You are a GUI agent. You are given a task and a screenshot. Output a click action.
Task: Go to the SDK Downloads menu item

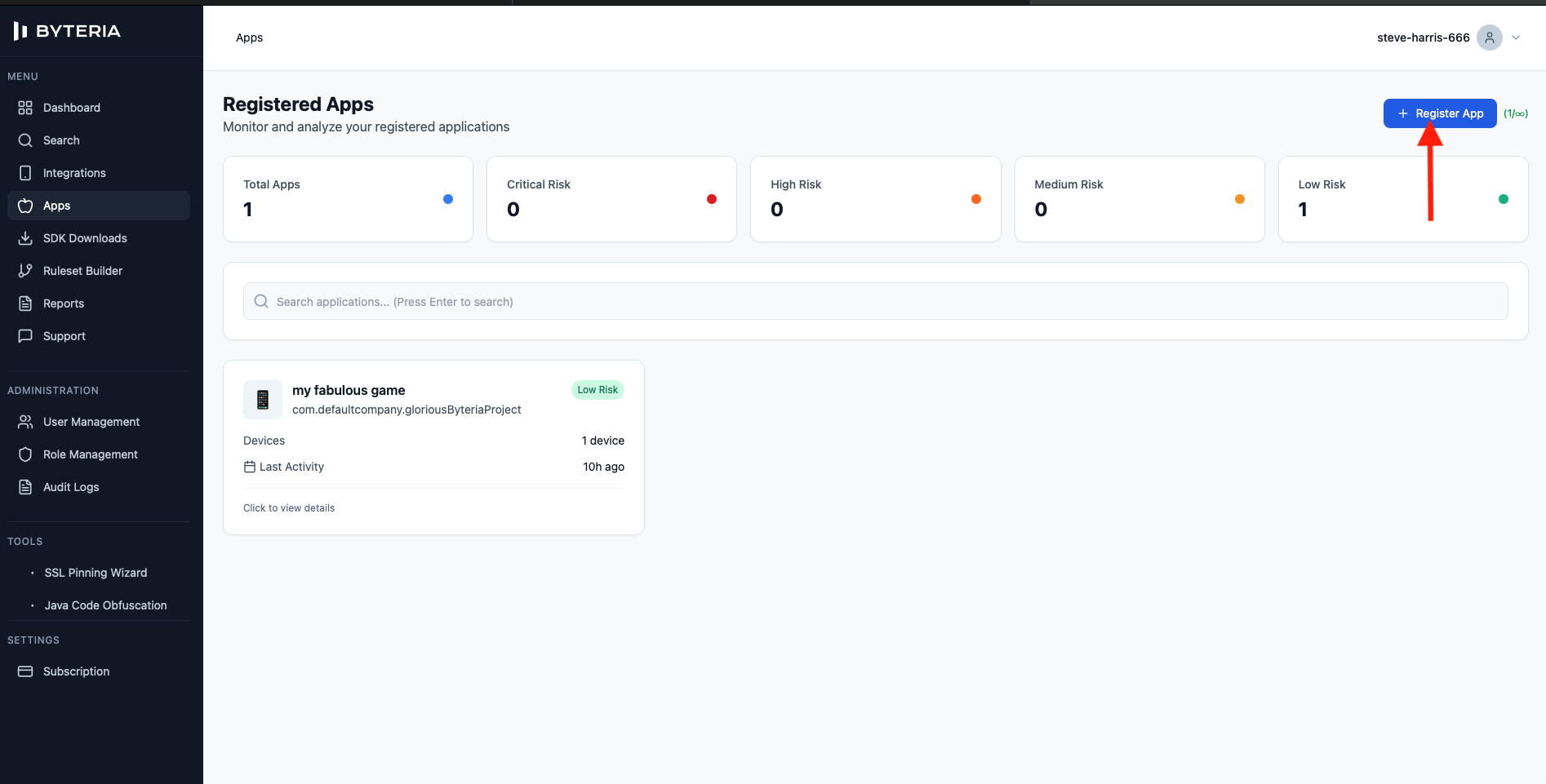[98, 238]
